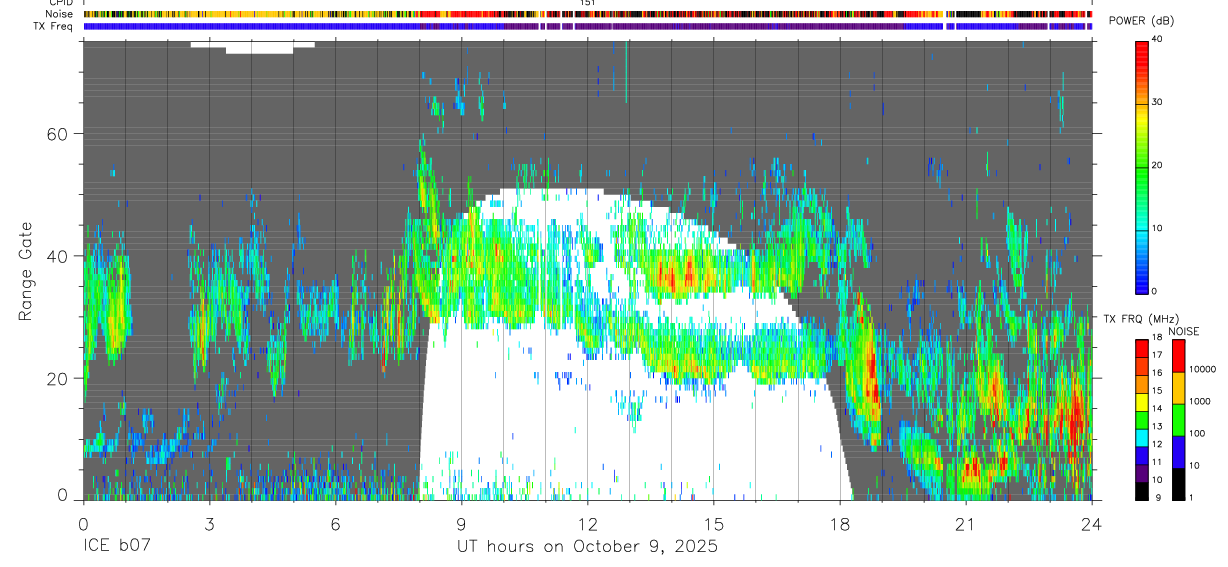Click the hour 6 label on the time axis
Image resolution: width=1228 pixels, height=567 pixels.
(335, 523)
